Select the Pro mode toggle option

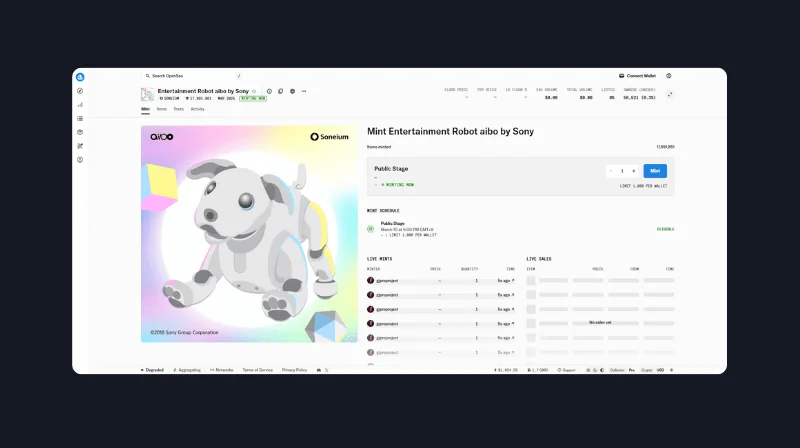point(632,370)
